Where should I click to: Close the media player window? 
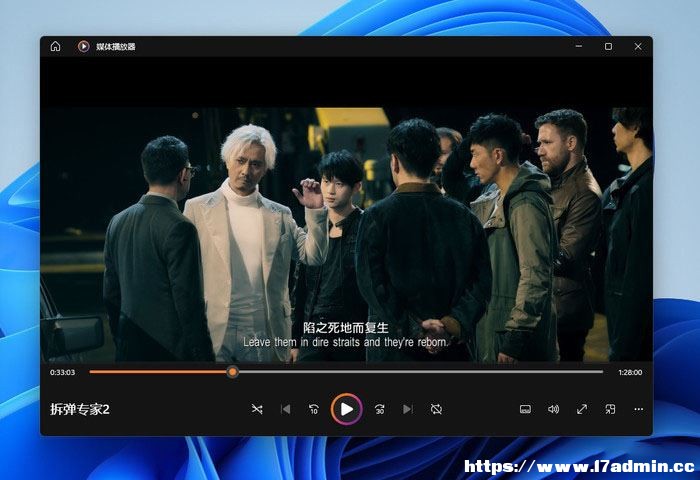[x=638, y=46]
